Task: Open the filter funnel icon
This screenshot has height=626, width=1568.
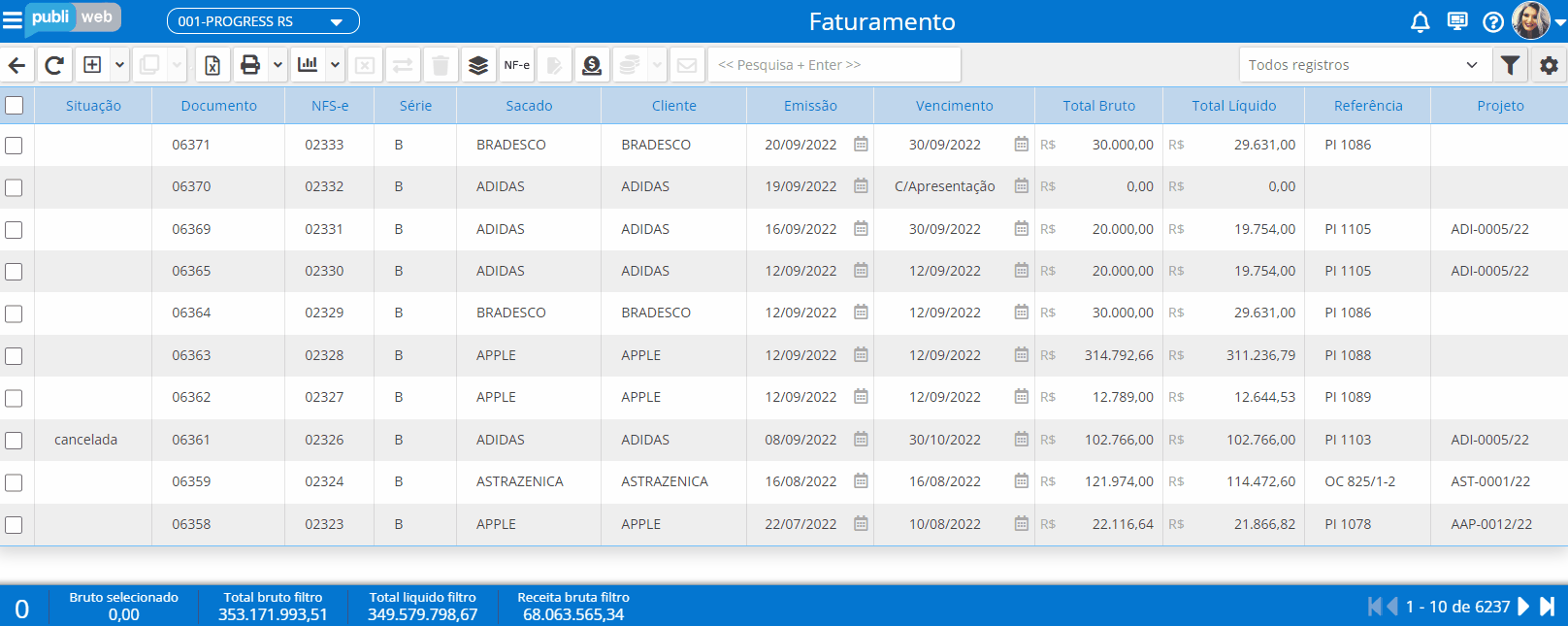Action: click(1510, 65)
